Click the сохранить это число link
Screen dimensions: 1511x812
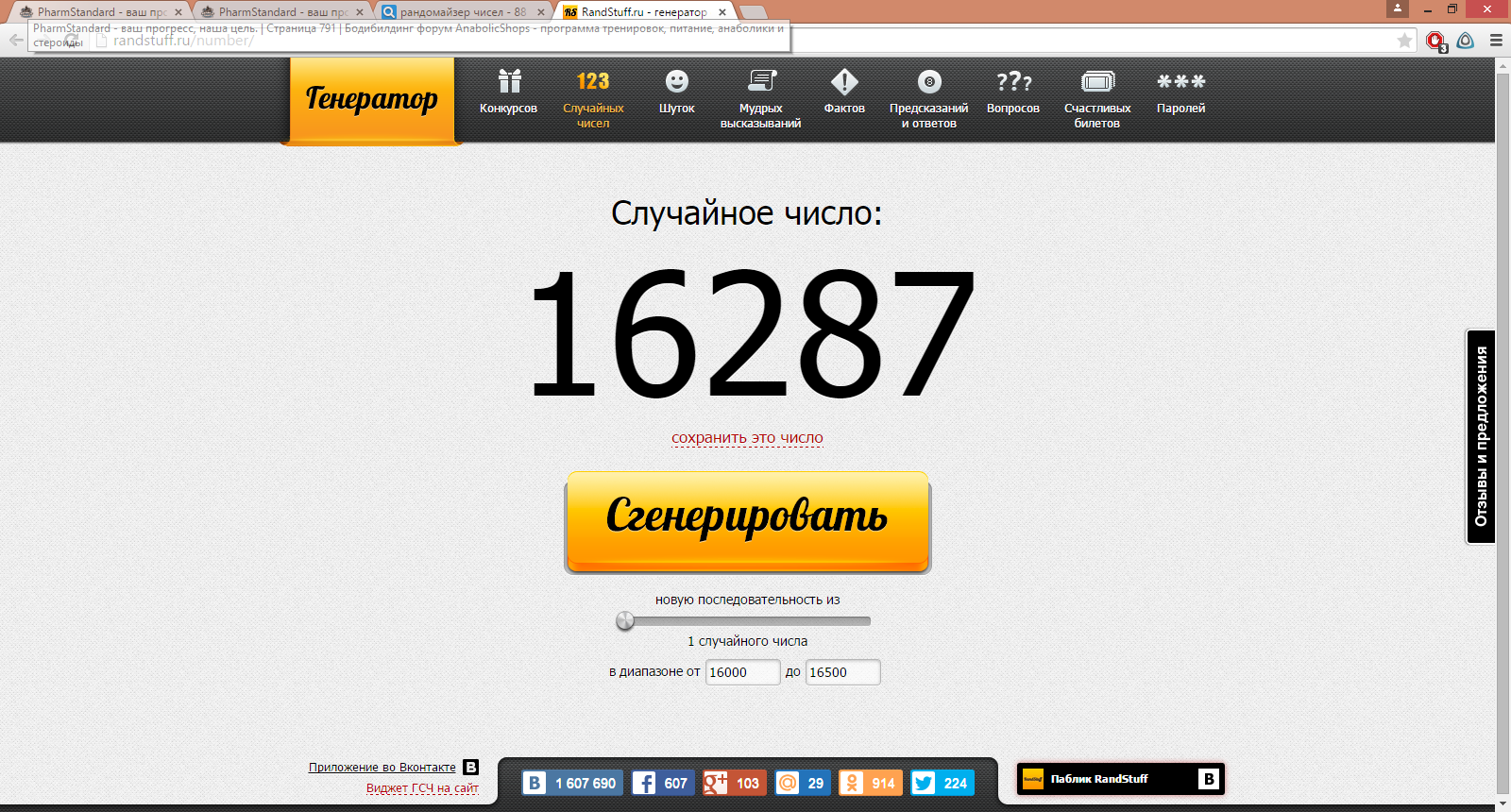747,438
